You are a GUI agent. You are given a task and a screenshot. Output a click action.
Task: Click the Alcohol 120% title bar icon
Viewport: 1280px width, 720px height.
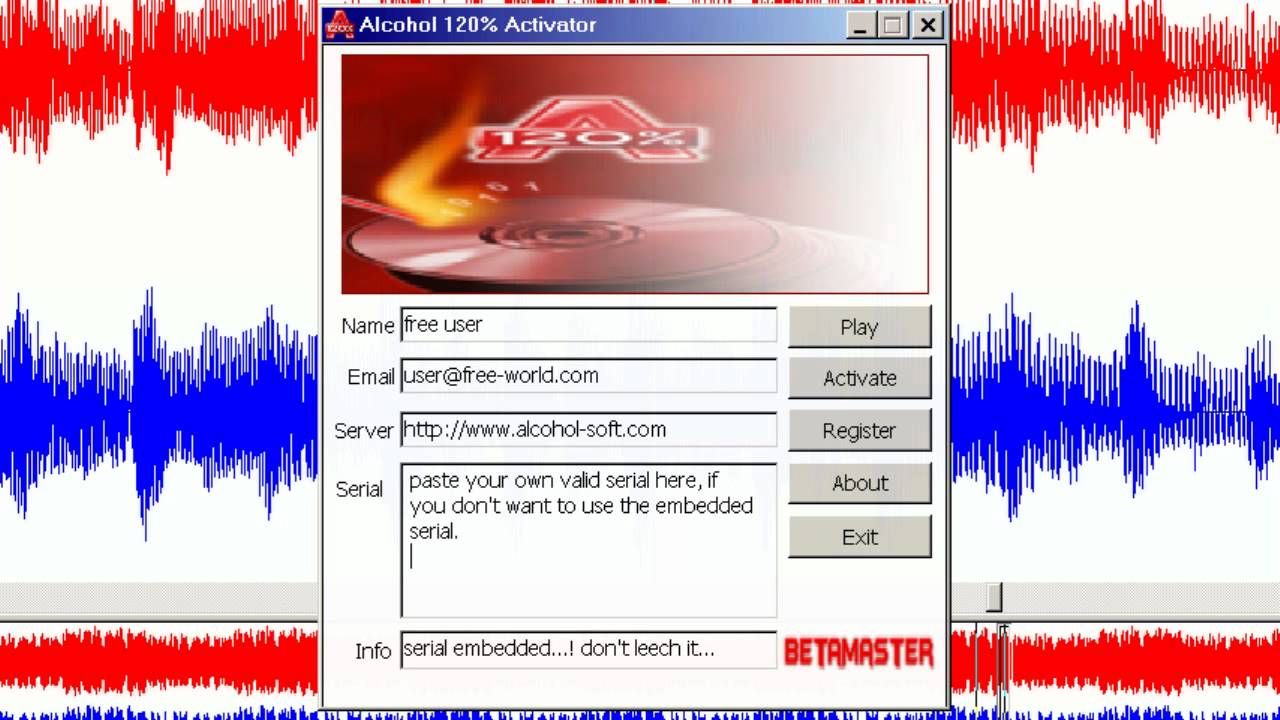(340, 25)
